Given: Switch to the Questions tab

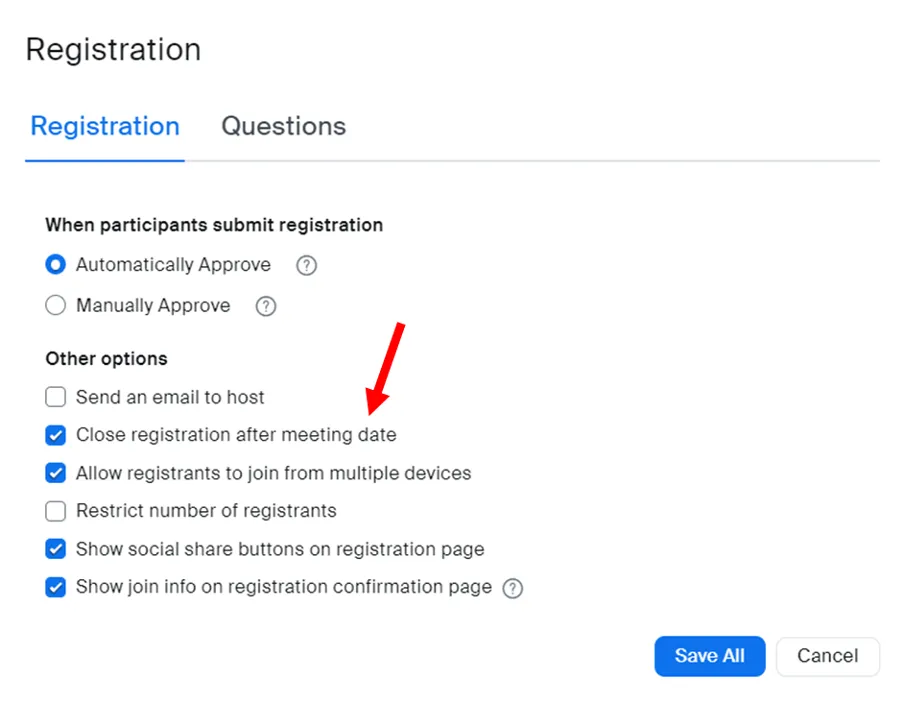Looking at the screenshot, I should [283, 126].
